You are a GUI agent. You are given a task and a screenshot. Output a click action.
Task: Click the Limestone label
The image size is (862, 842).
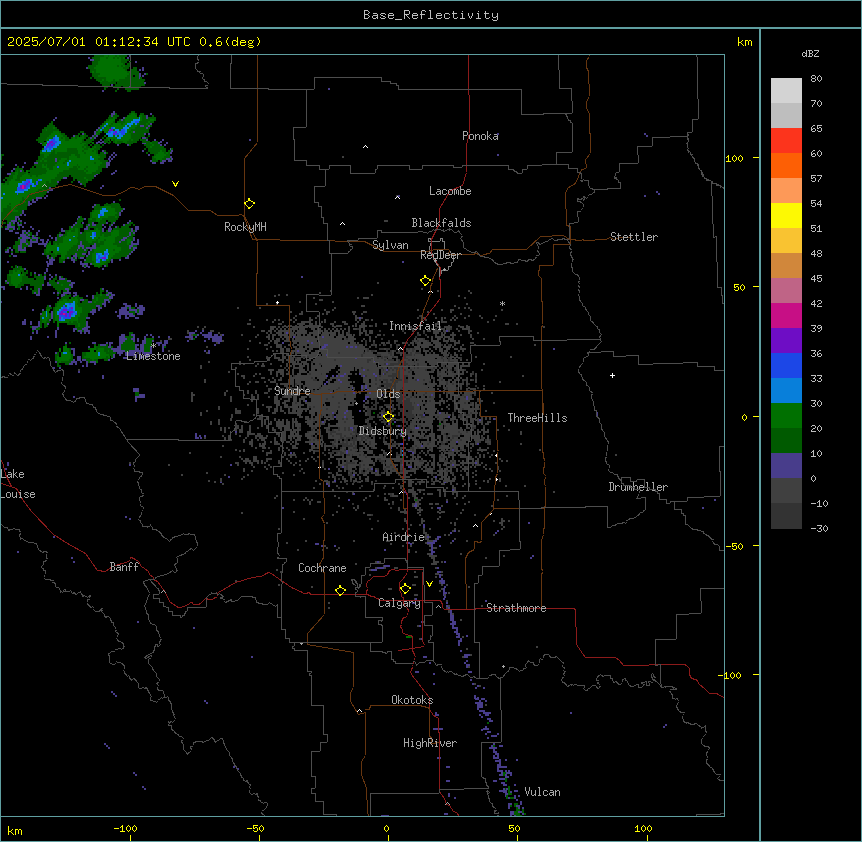coord(153,356)
